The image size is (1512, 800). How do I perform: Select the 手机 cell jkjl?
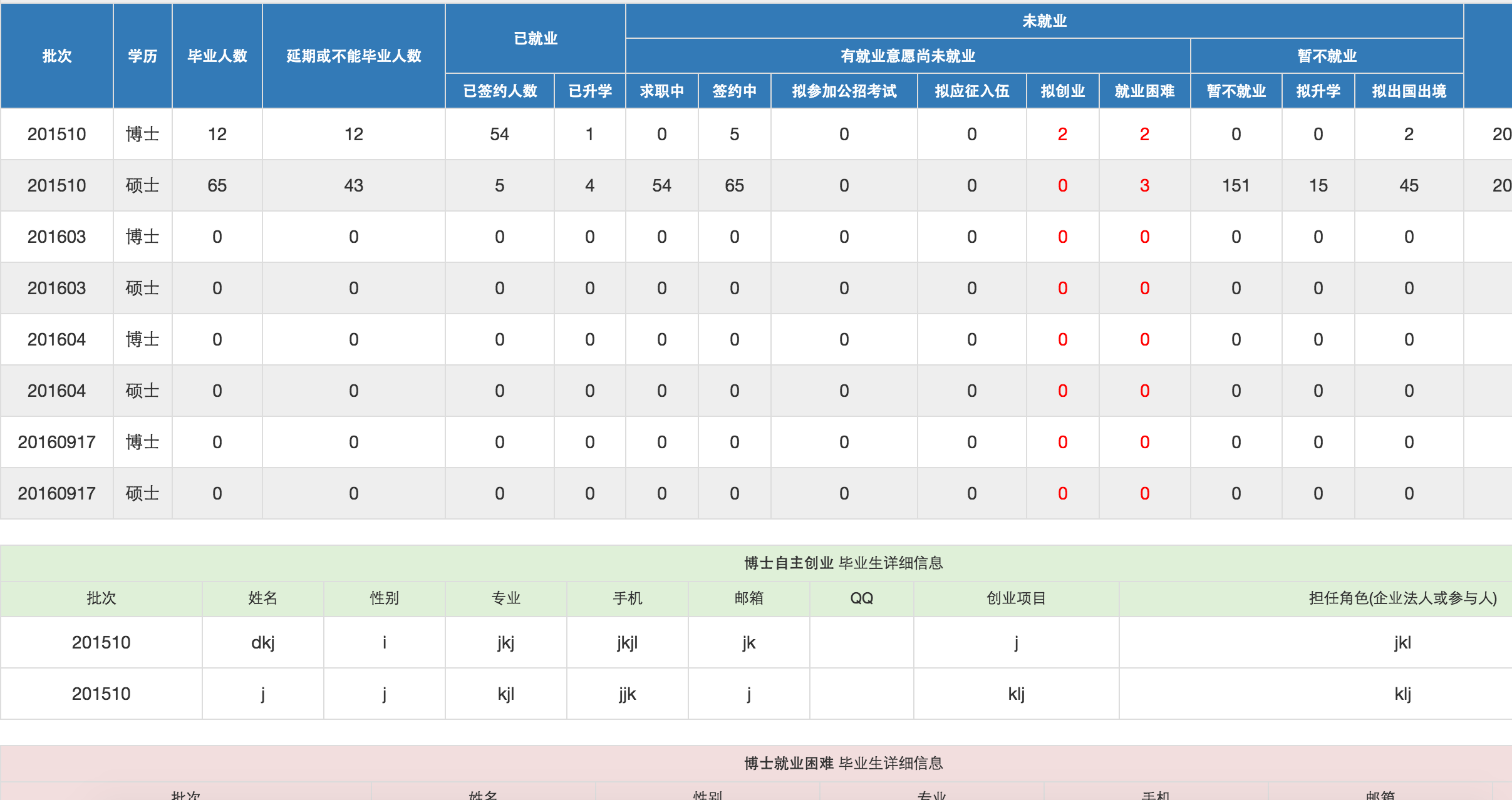628,642
